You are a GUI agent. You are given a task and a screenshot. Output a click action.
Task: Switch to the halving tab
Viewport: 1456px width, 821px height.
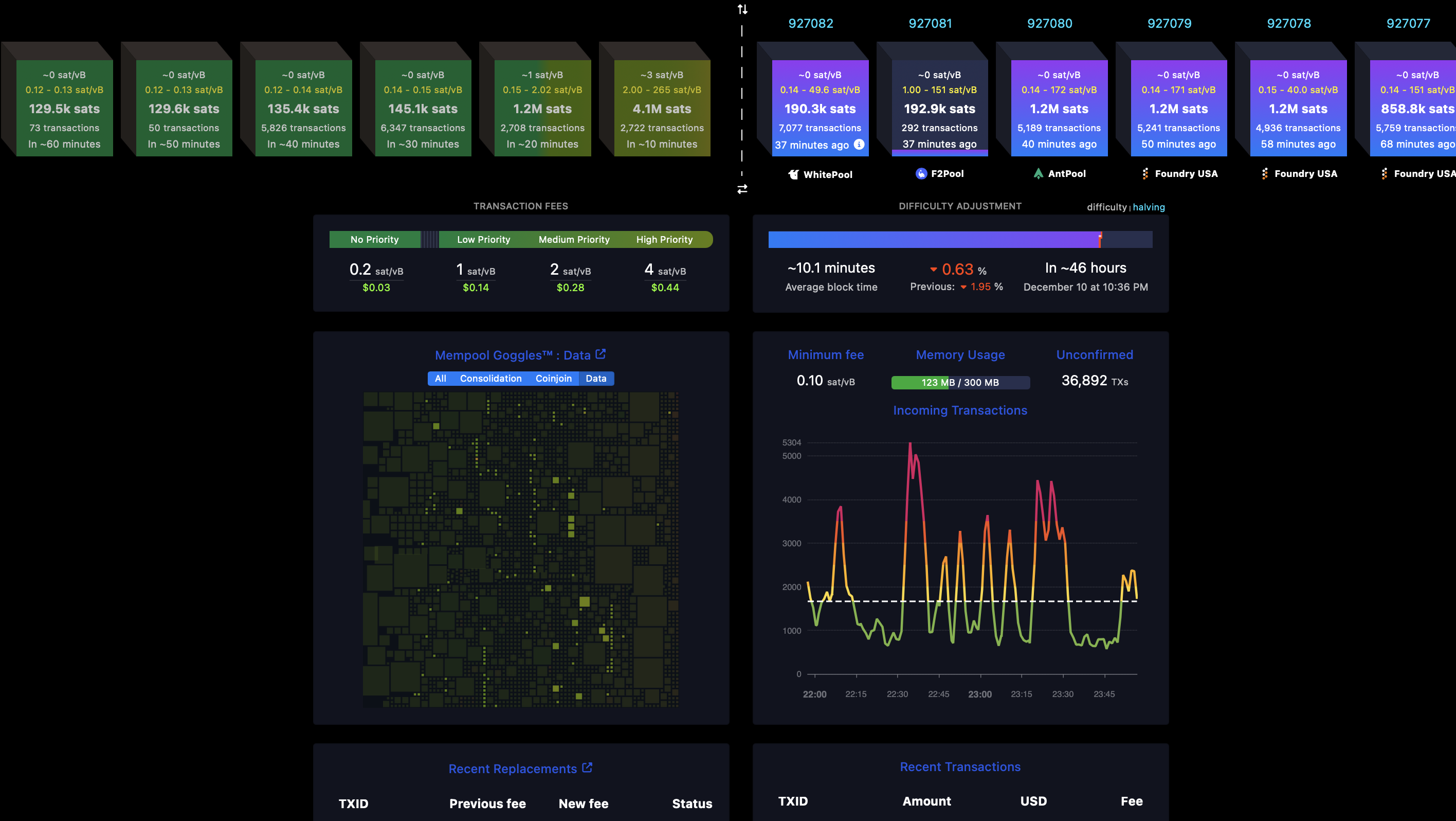1149,207
